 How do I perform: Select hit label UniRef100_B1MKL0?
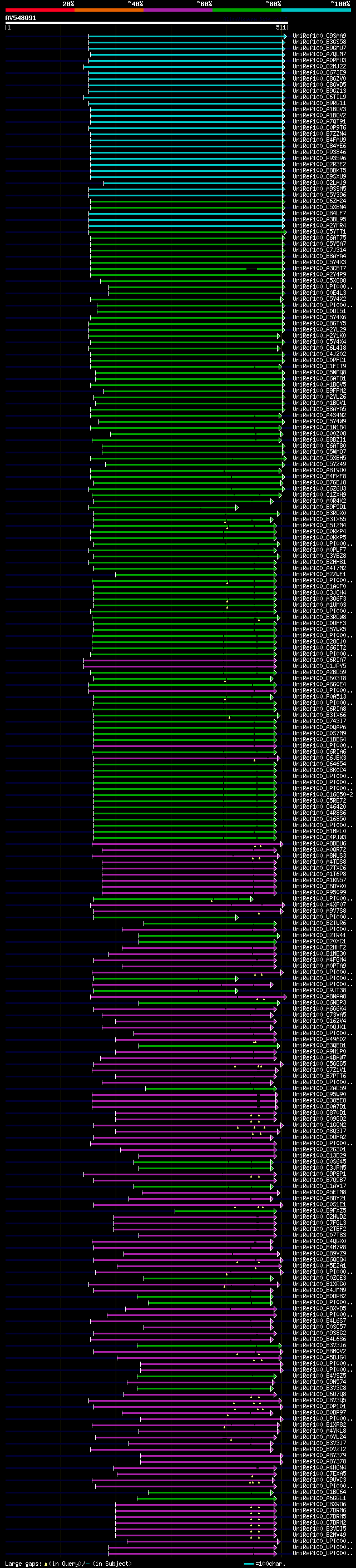coord(319,831)
